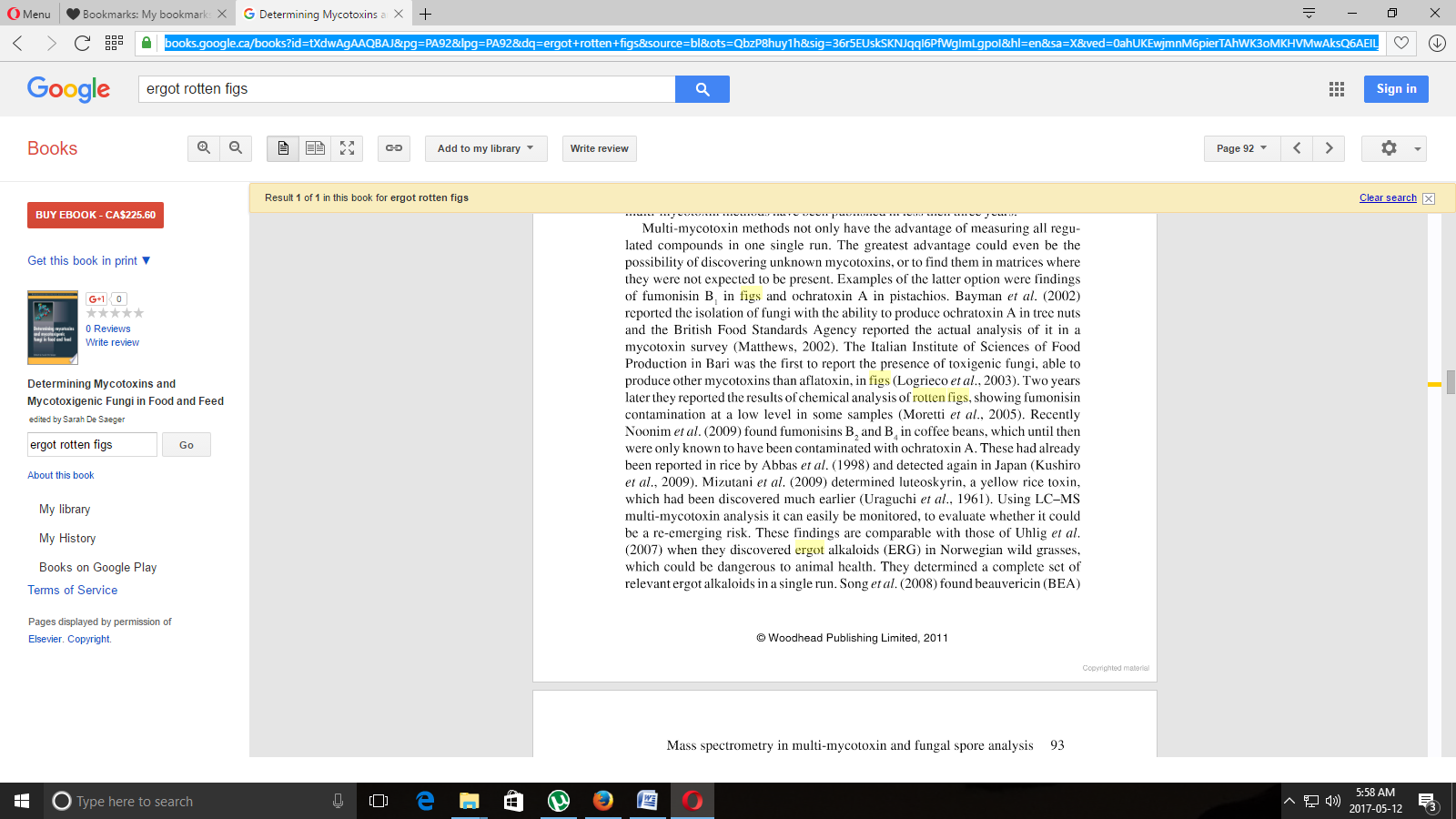Click the Clear search link
Screen dimensions: 1456x819
[1387, 197]
